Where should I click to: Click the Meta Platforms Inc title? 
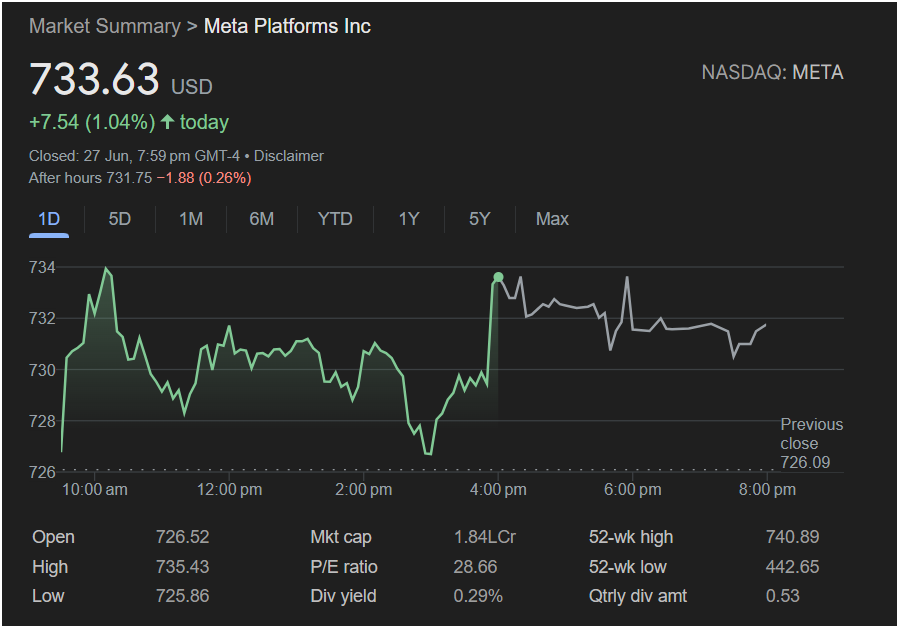pyautogui.click(x=287, y=26)
